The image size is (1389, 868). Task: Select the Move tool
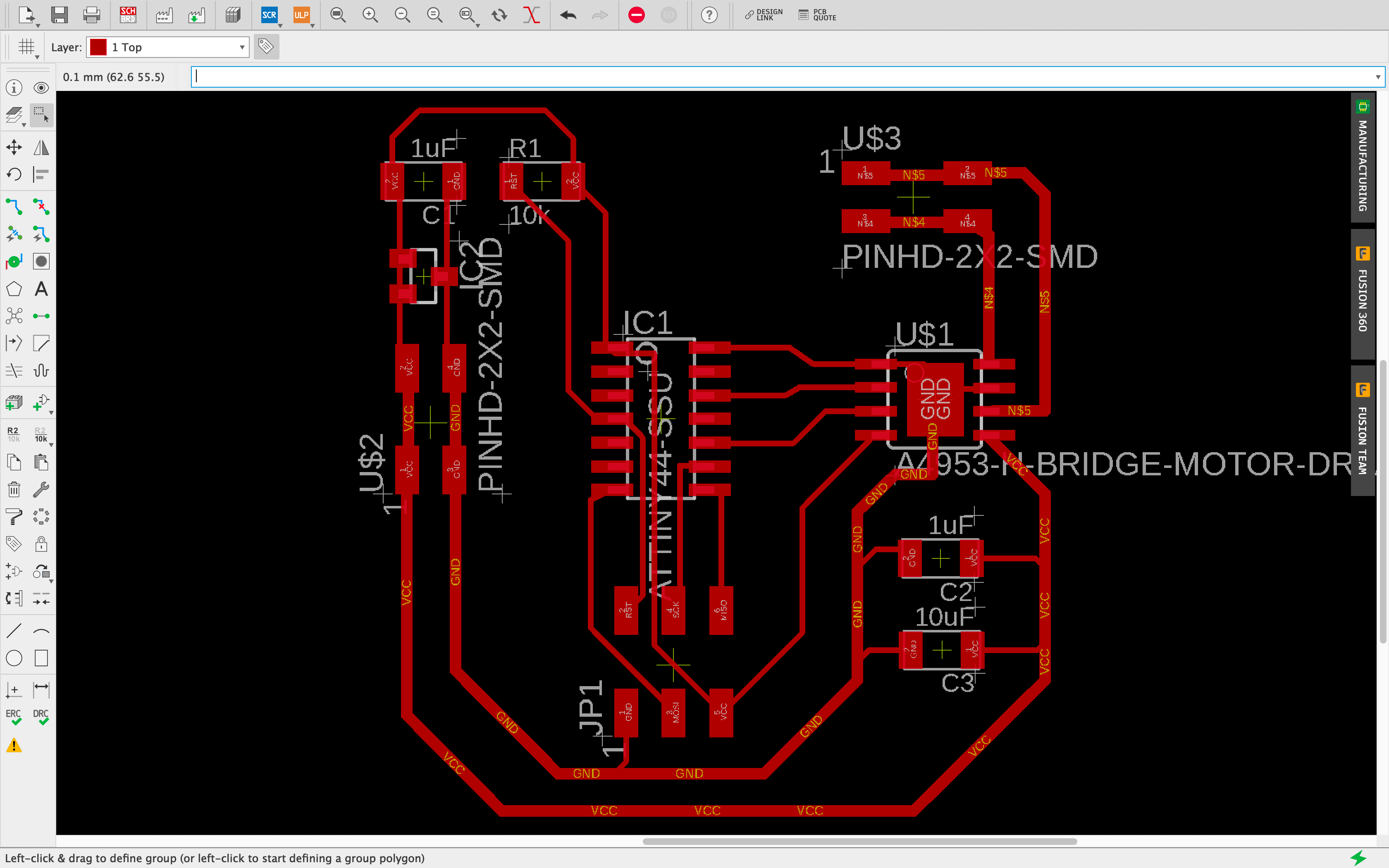pos(14,147)
